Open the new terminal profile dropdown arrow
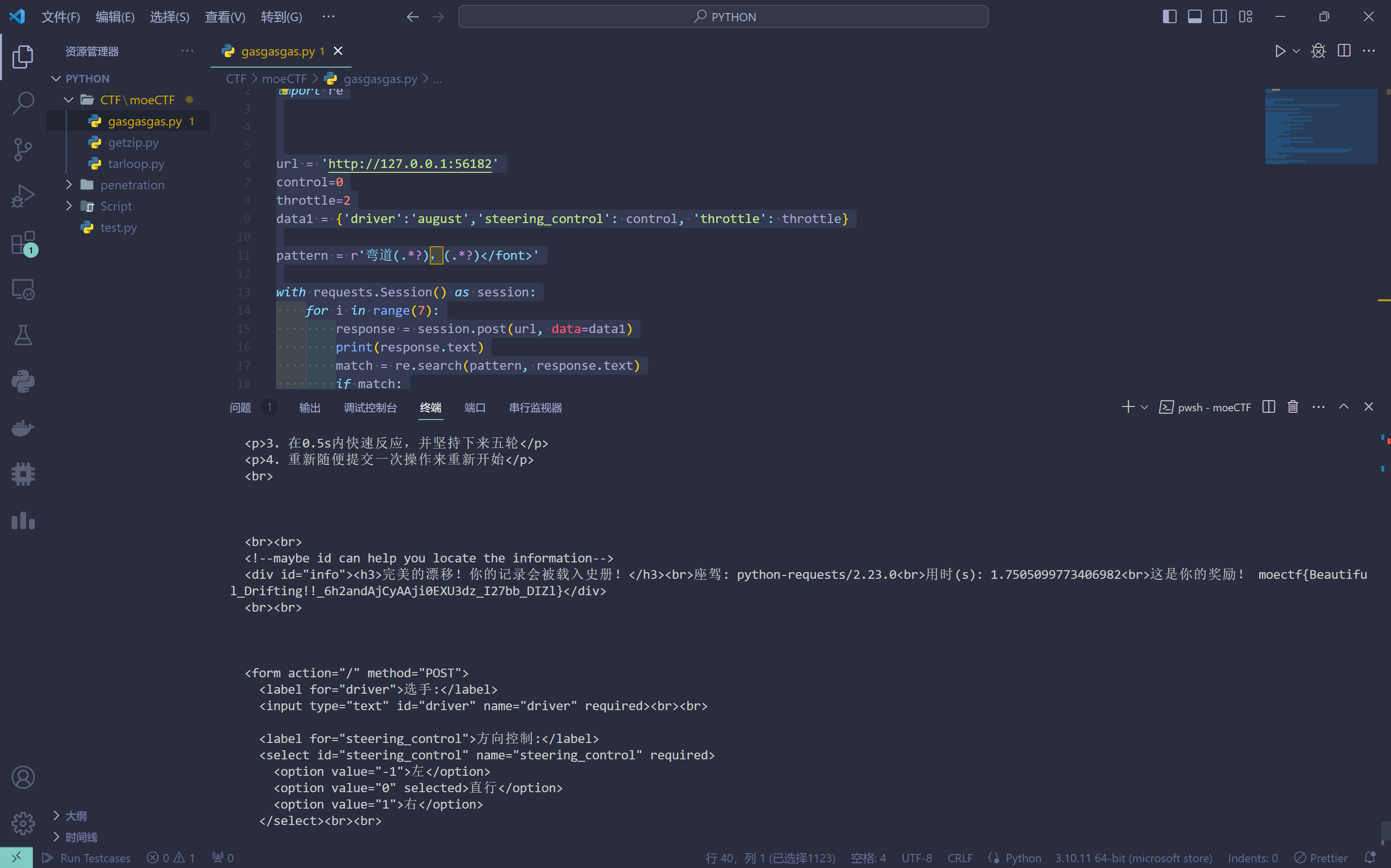The width and height of the screenshot is (1391, 868). (1144, 407)
